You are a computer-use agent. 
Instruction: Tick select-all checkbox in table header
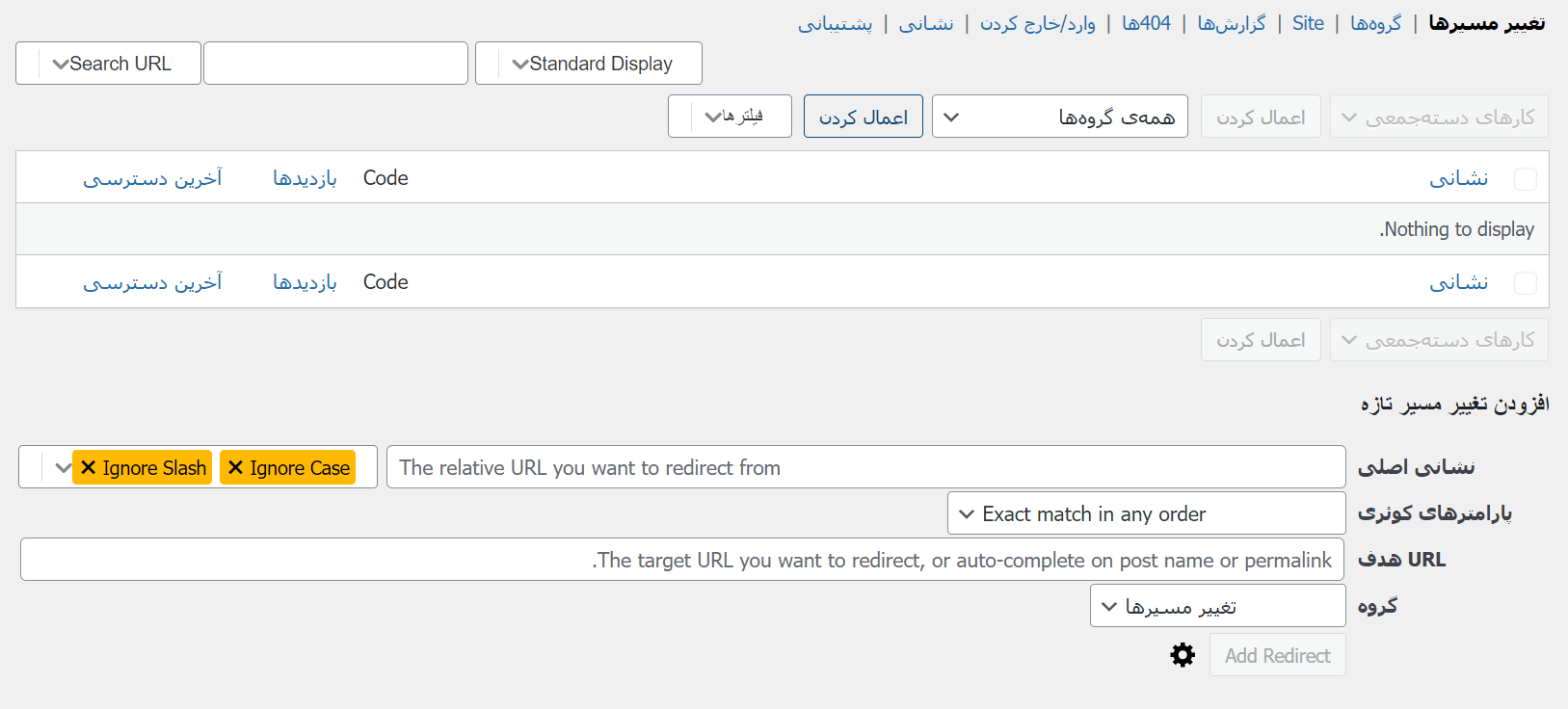[x=1526, y=179]
